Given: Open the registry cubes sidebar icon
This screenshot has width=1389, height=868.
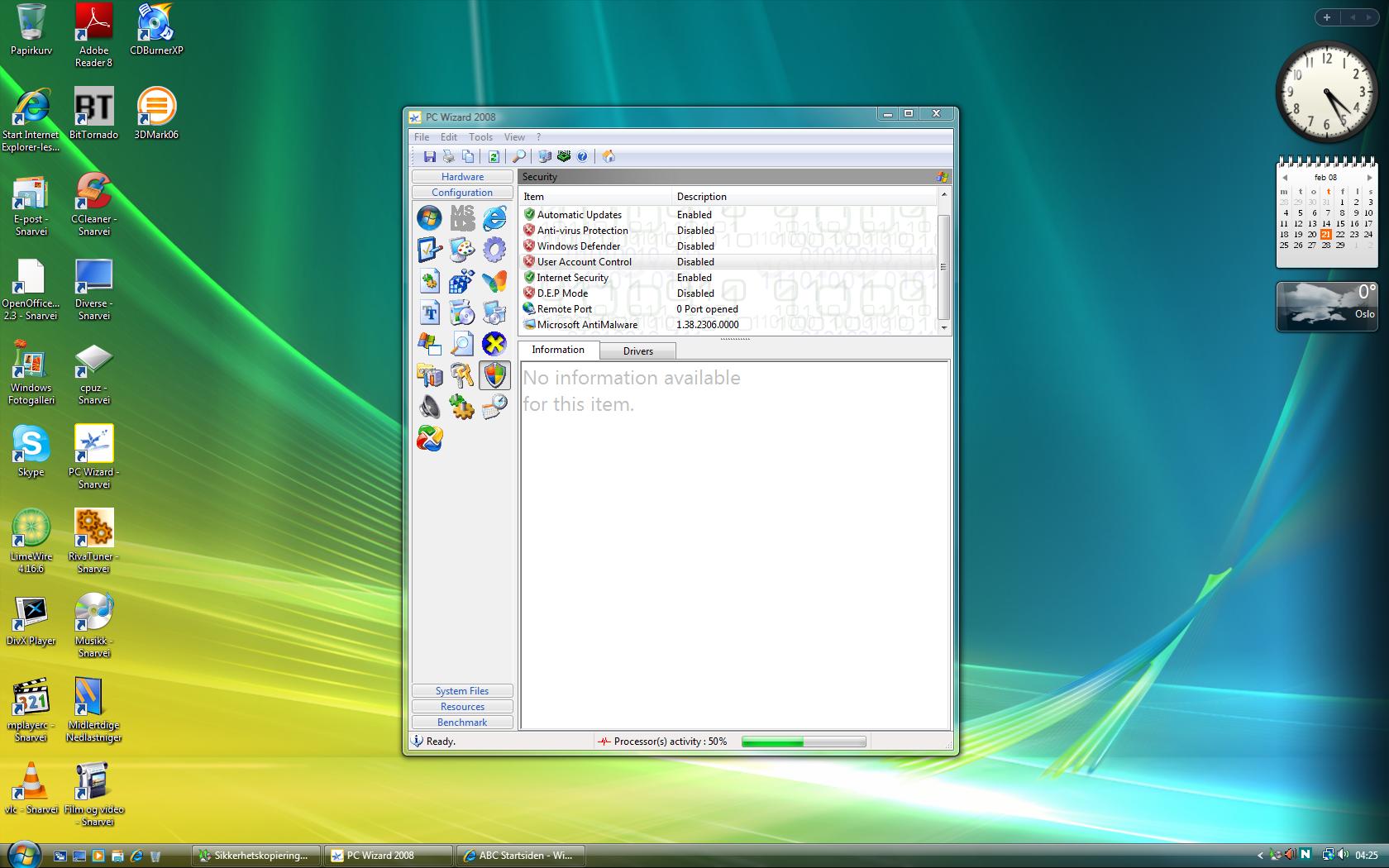Looking at the screenshot, I should [x=462, y=282].
